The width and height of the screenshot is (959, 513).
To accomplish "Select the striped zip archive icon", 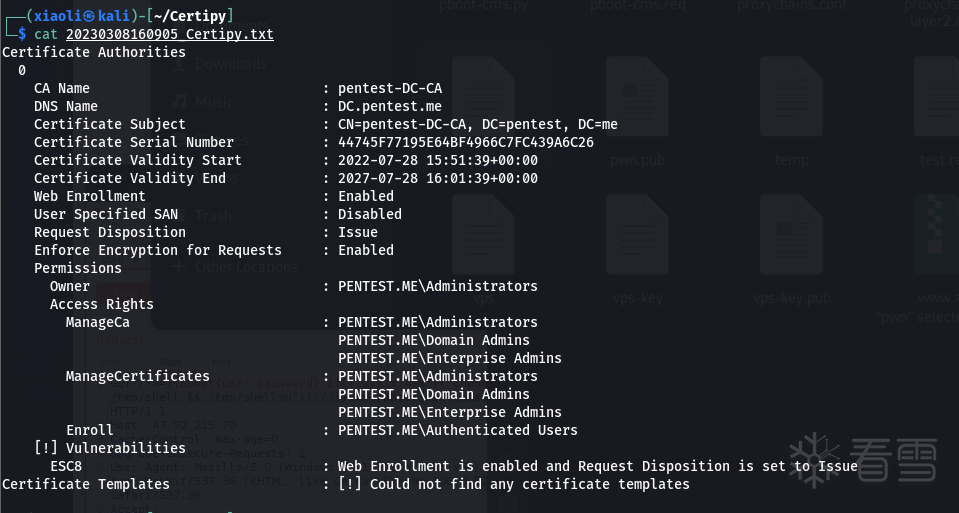I will point(937,235).
